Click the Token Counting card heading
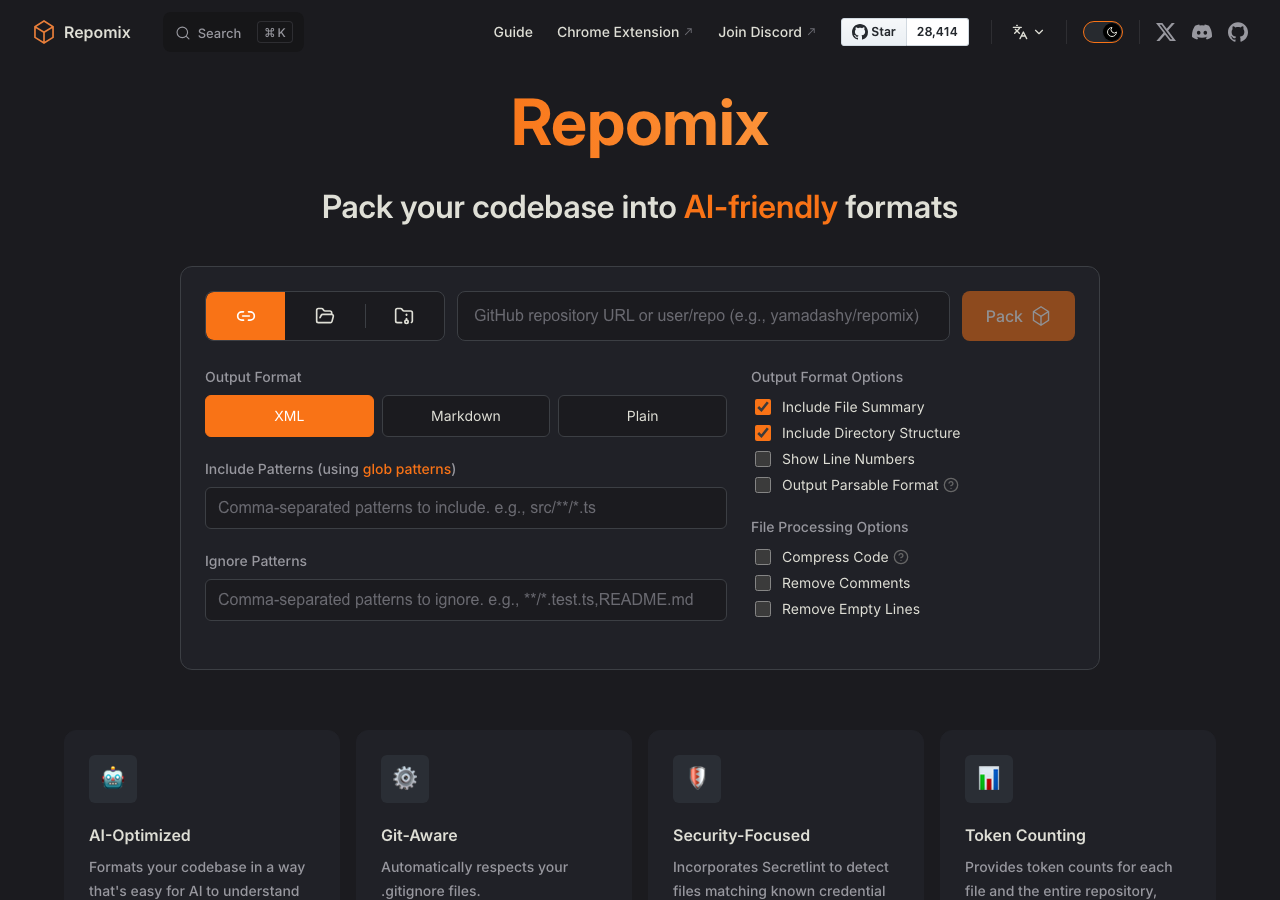1280x900 pixels. pyautogui.click(x=1025, y=835)
